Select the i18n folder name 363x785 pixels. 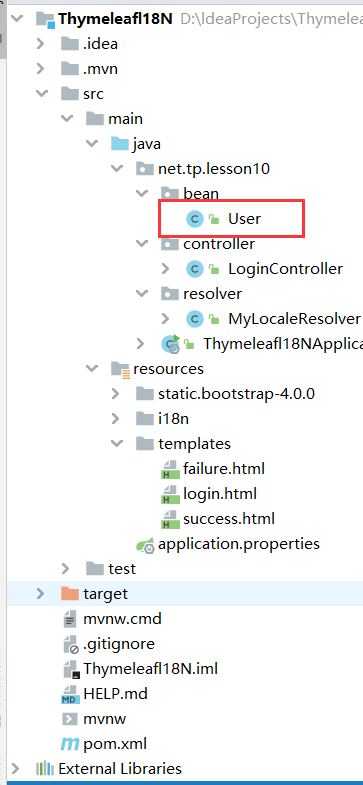point(173,419)
